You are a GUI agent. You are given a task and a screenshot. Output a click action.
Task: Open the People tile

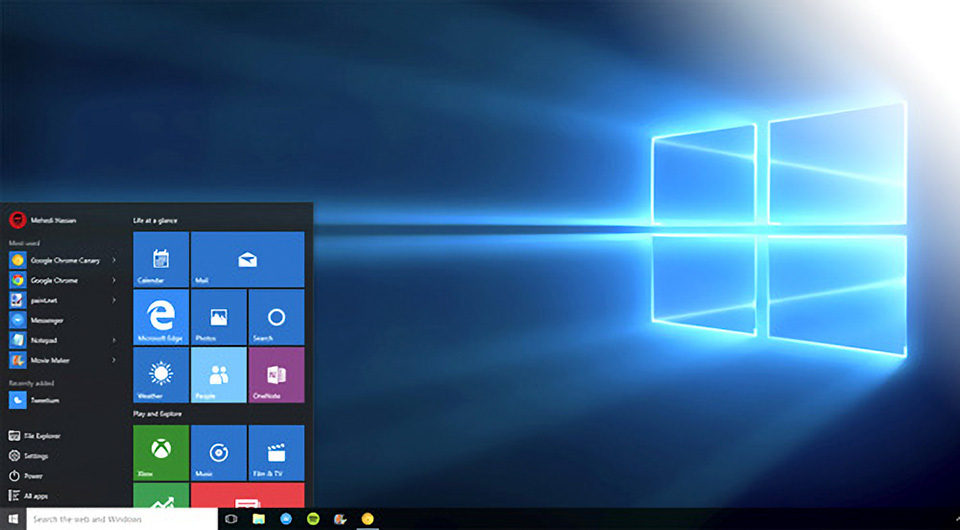click(x=218, y=374)
